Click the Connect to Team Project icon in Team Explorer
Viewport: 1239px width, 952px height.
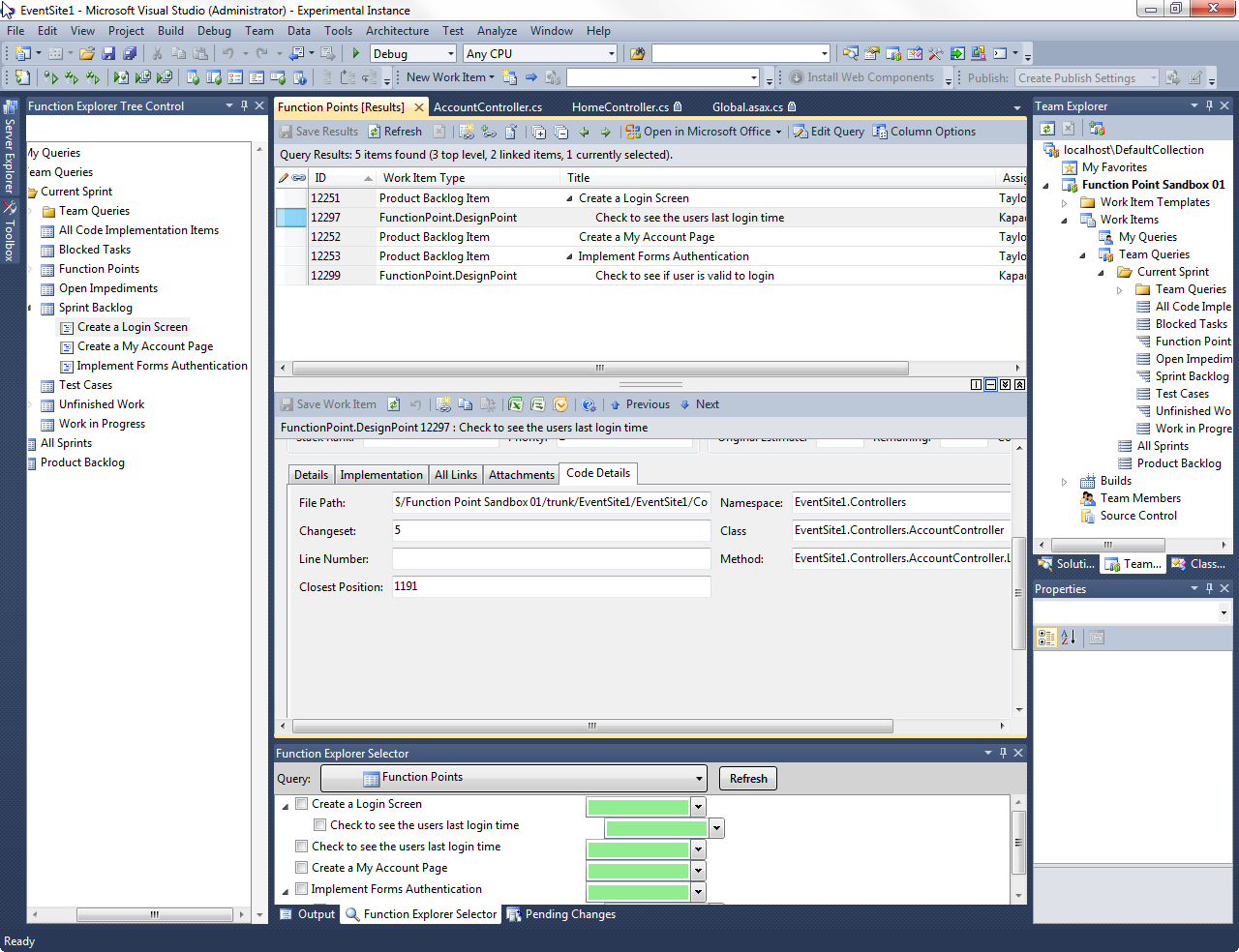(x=1097, y=128)
